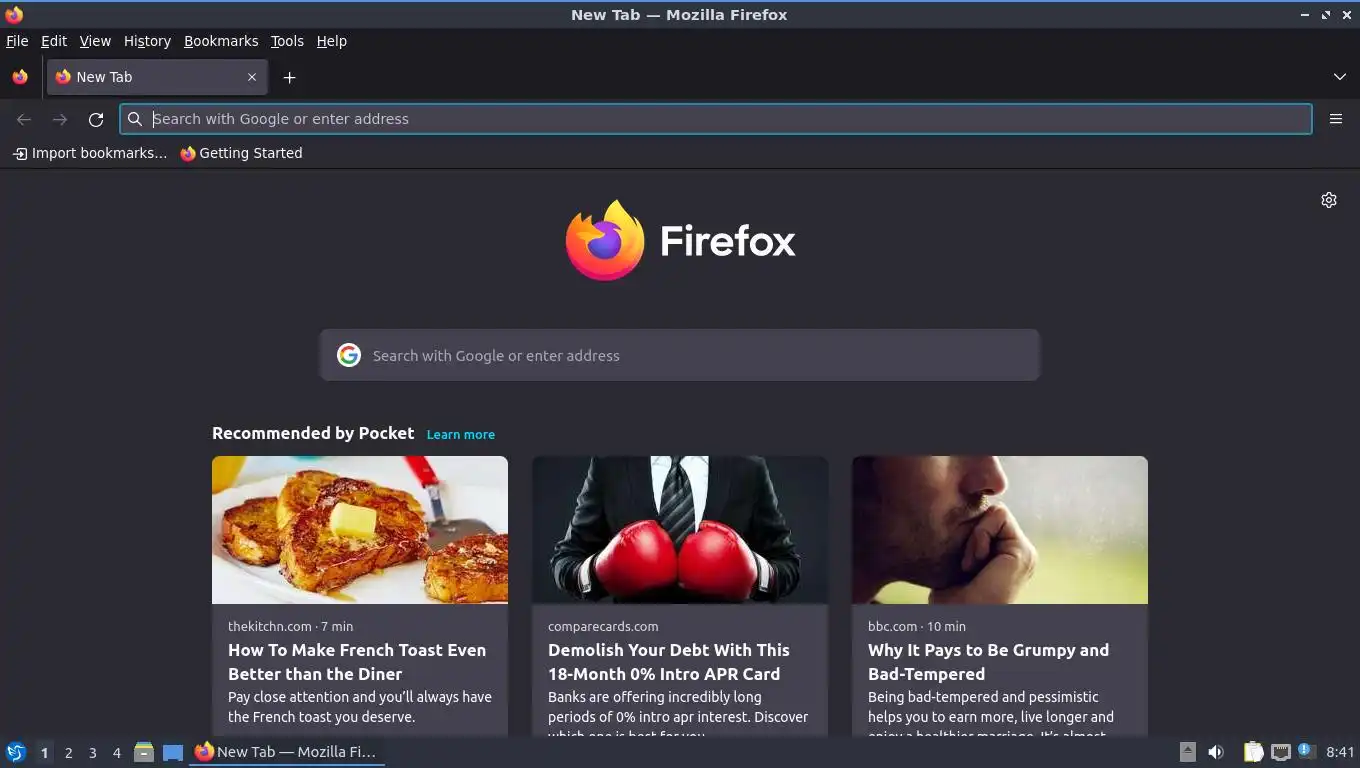
Task: Open the clipboard tray icon
Action: [1253, 752]
